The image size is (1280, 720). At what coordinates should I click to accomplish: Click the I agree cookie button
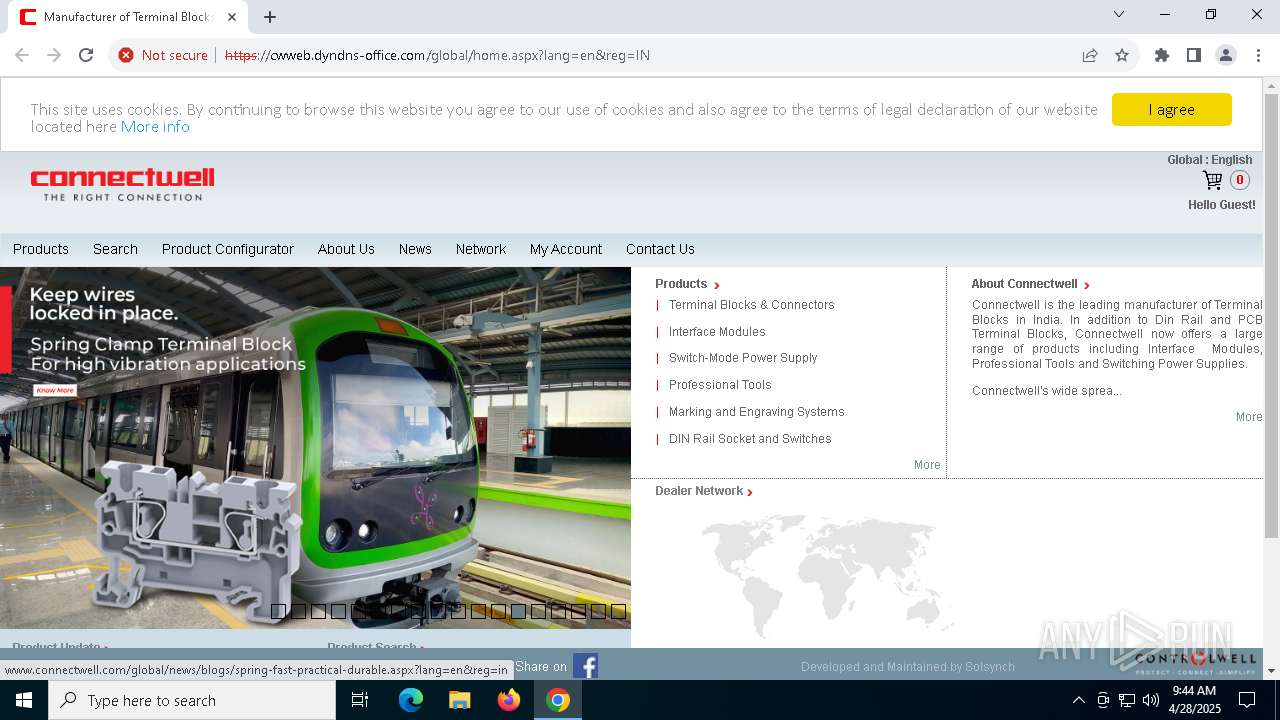(1171, 110)
